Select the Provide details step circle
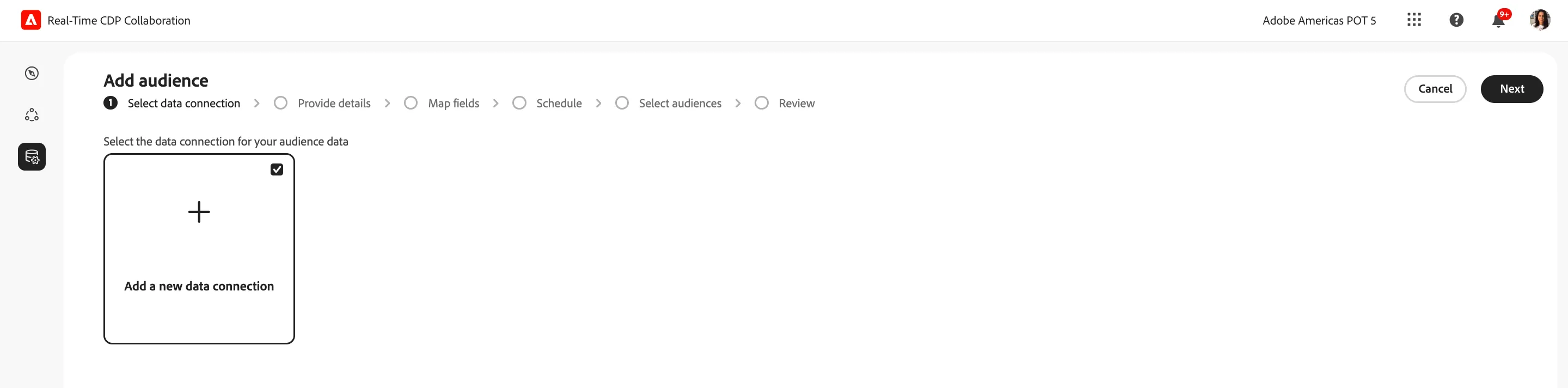The width and height of the screenshot is (1568, 388). pos(280,103)
